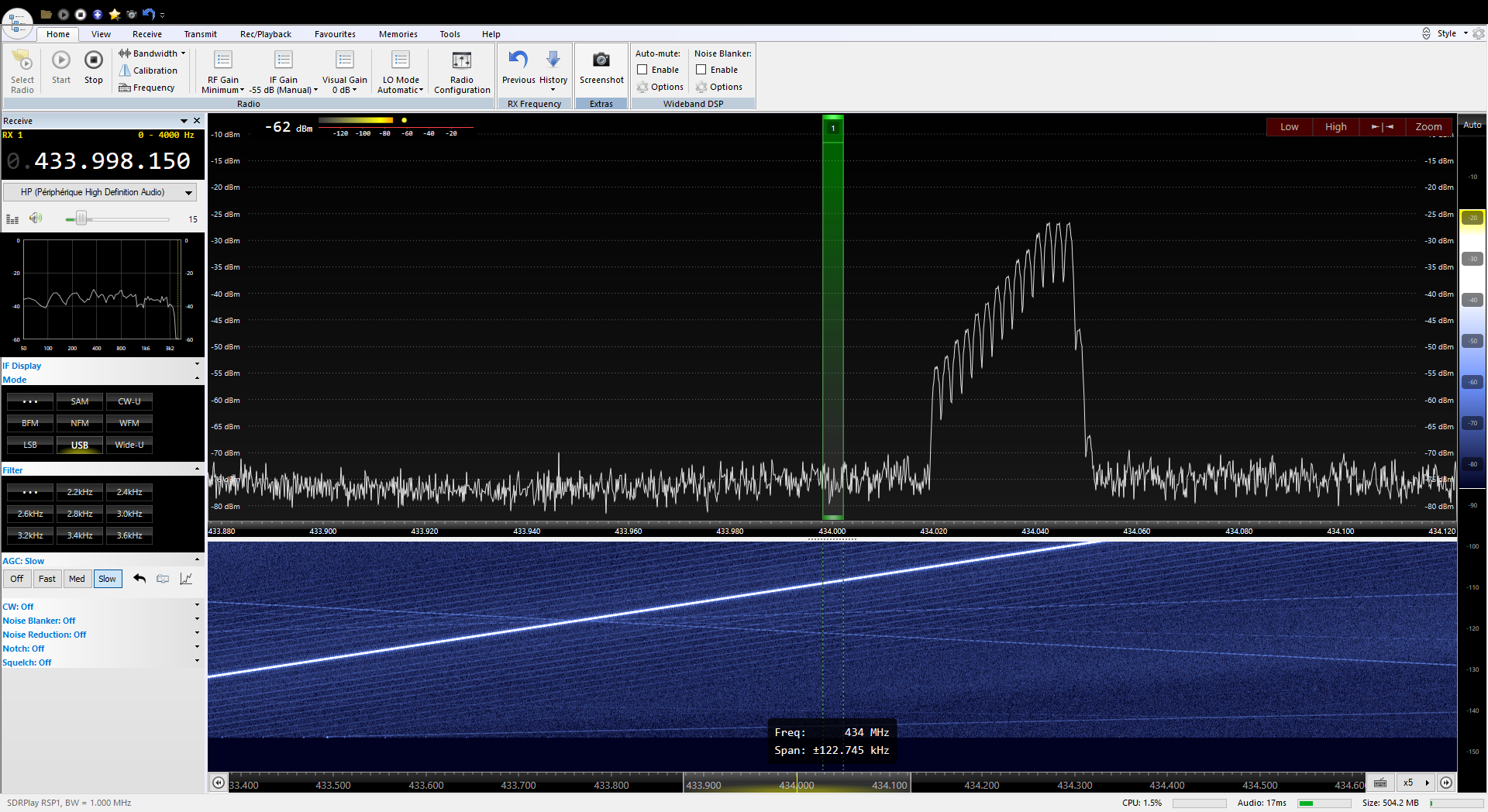The height and width of the screenshot is (812, 1488).
Task: Open the Radio Configuration icon
Action: click(x=461, y=60)
